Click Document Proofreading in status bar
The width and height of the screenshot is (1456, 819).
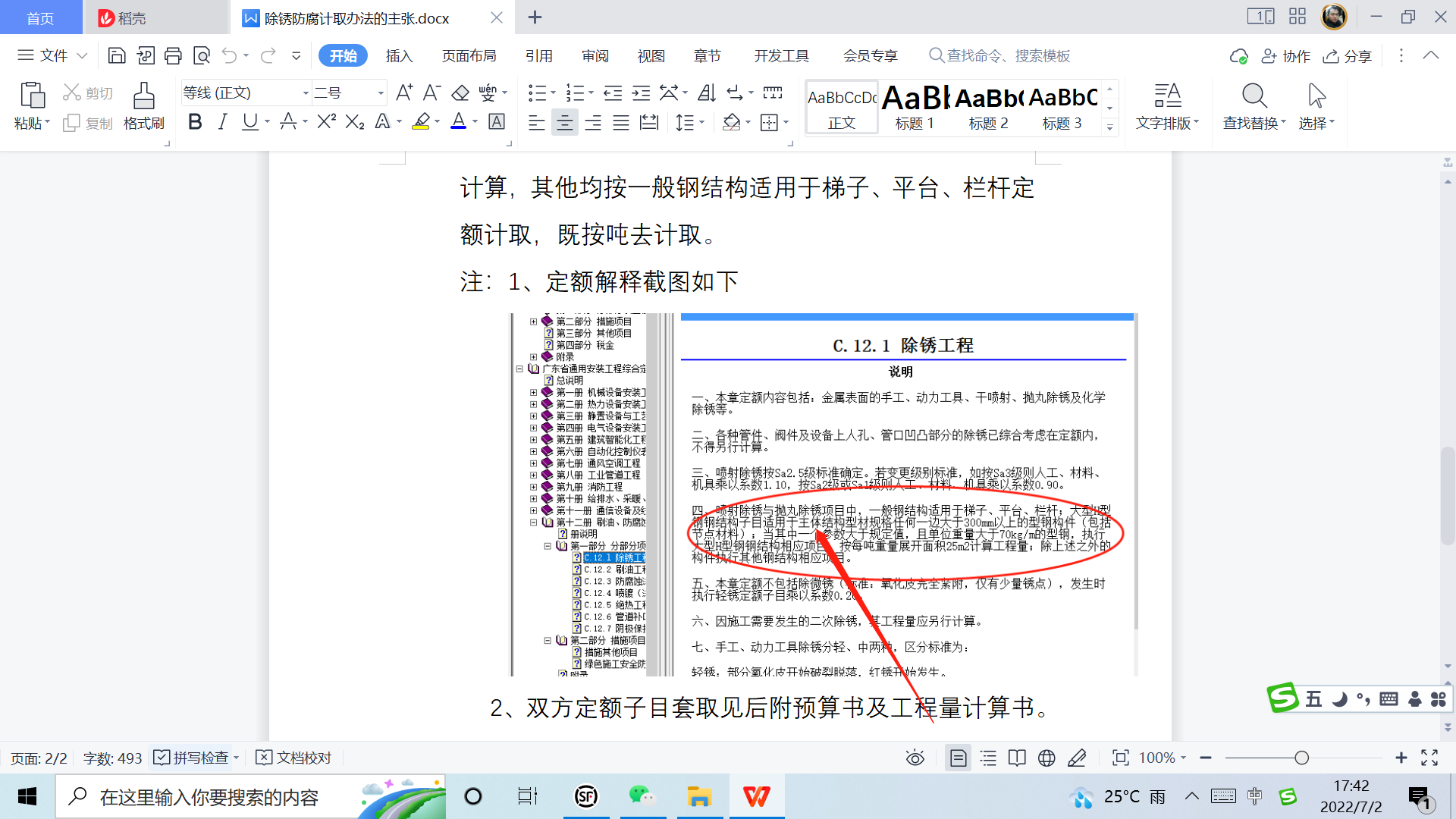click(293, 758)
